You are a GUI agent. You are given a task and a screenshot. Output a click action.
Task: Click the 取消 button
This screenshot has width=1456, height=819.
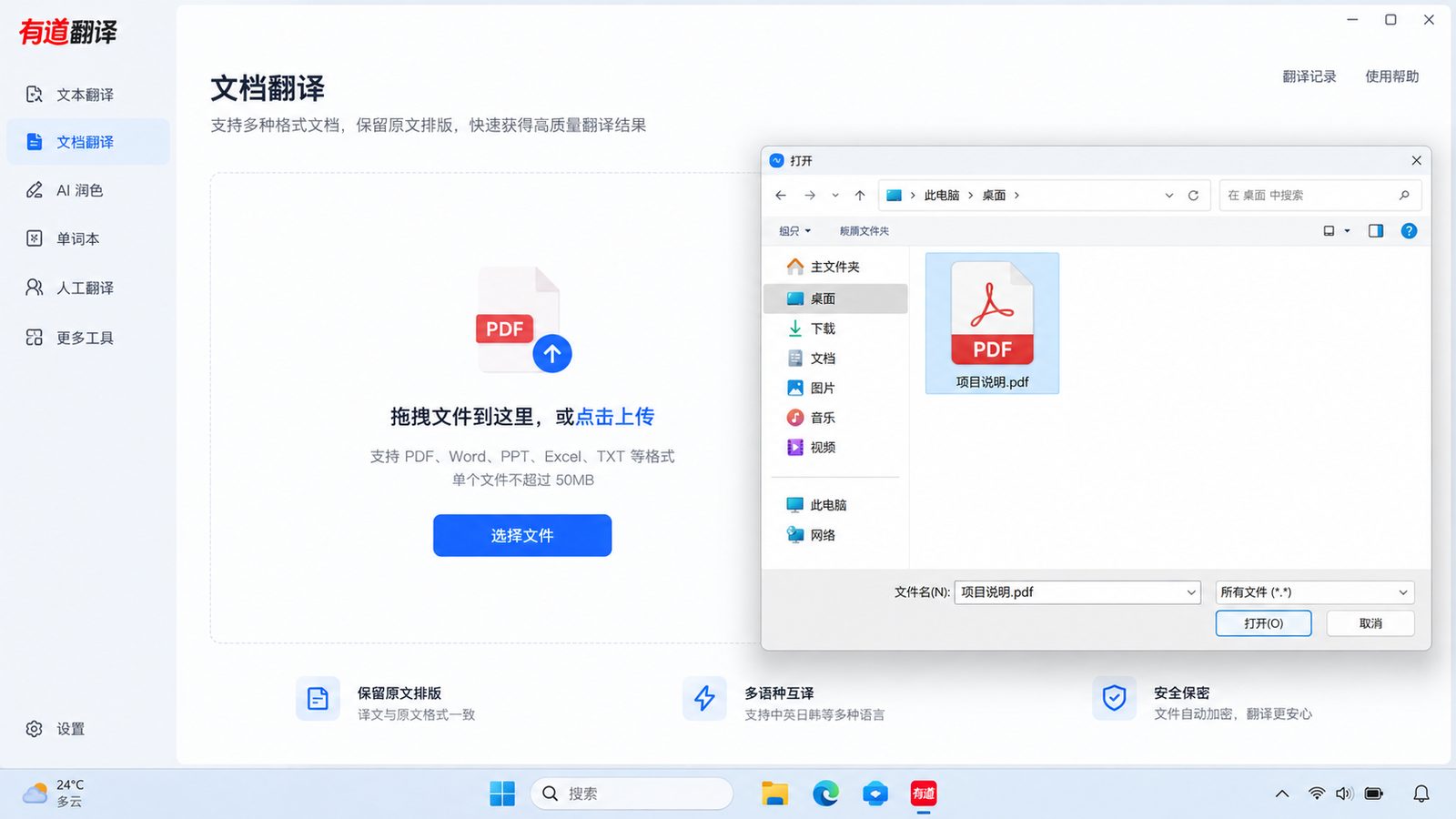(x=1370, y=623)
